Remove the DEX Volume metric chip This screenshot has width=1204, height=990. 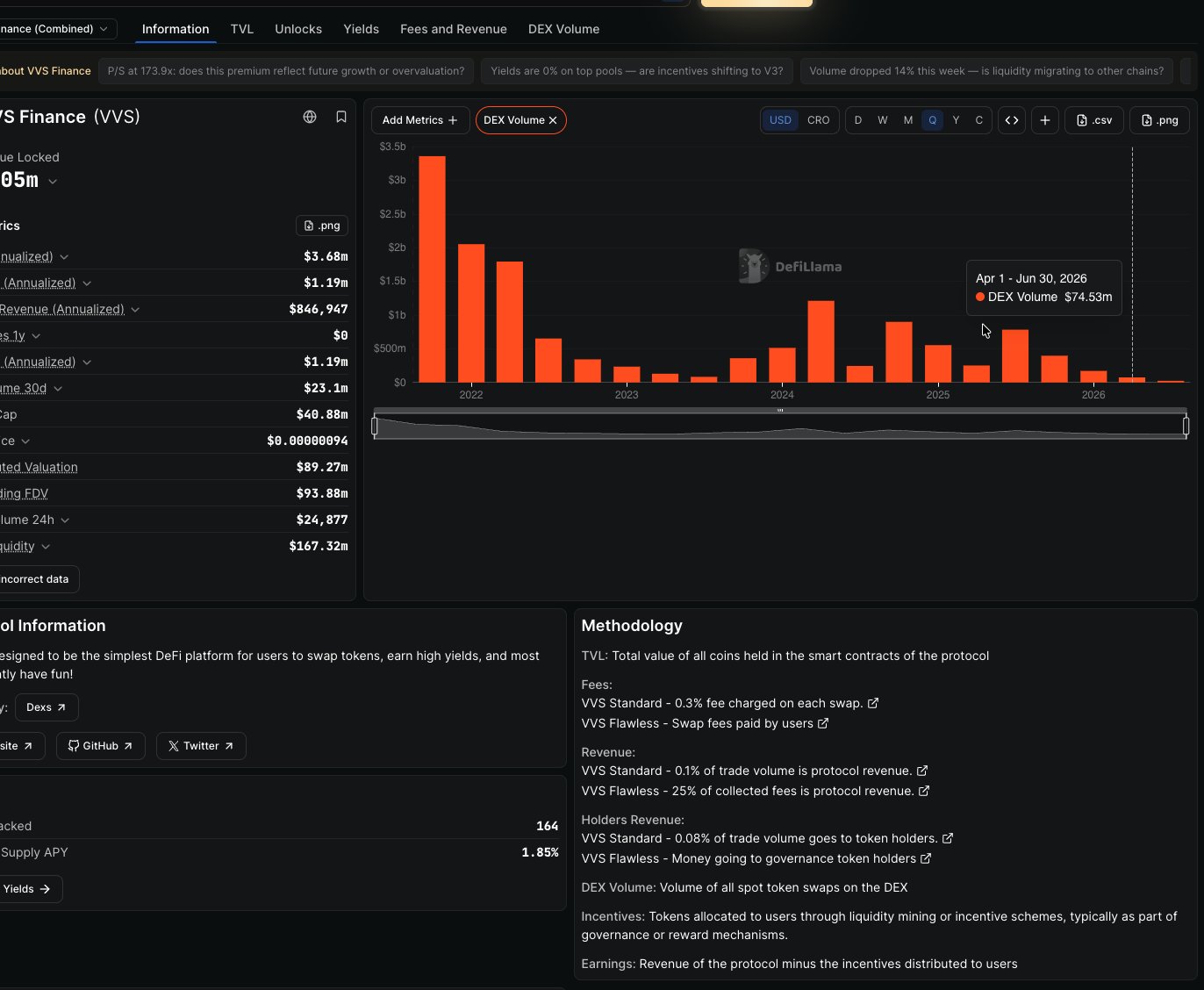(553, 120)
